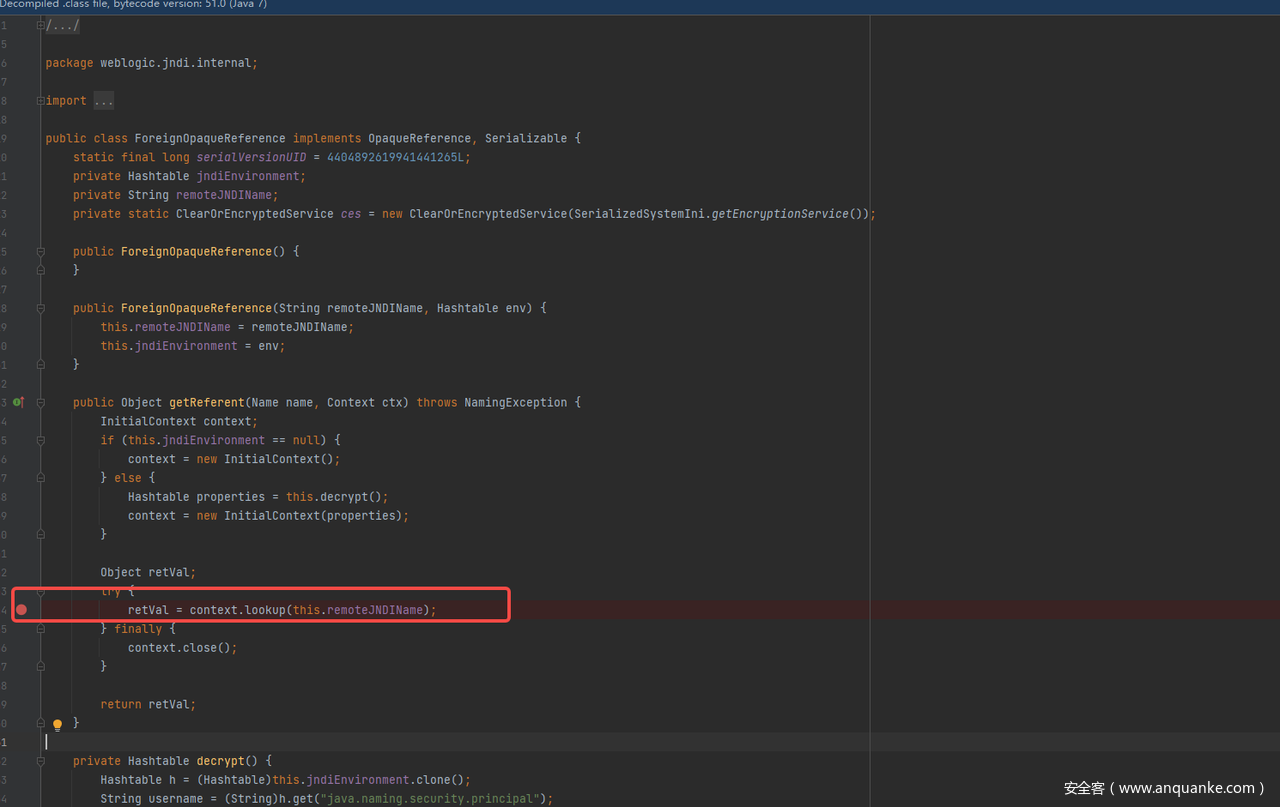This screenshot has height=807, width=1280.
Task: Fold the finally block at its marker
Action: click(x=41, y=629)
